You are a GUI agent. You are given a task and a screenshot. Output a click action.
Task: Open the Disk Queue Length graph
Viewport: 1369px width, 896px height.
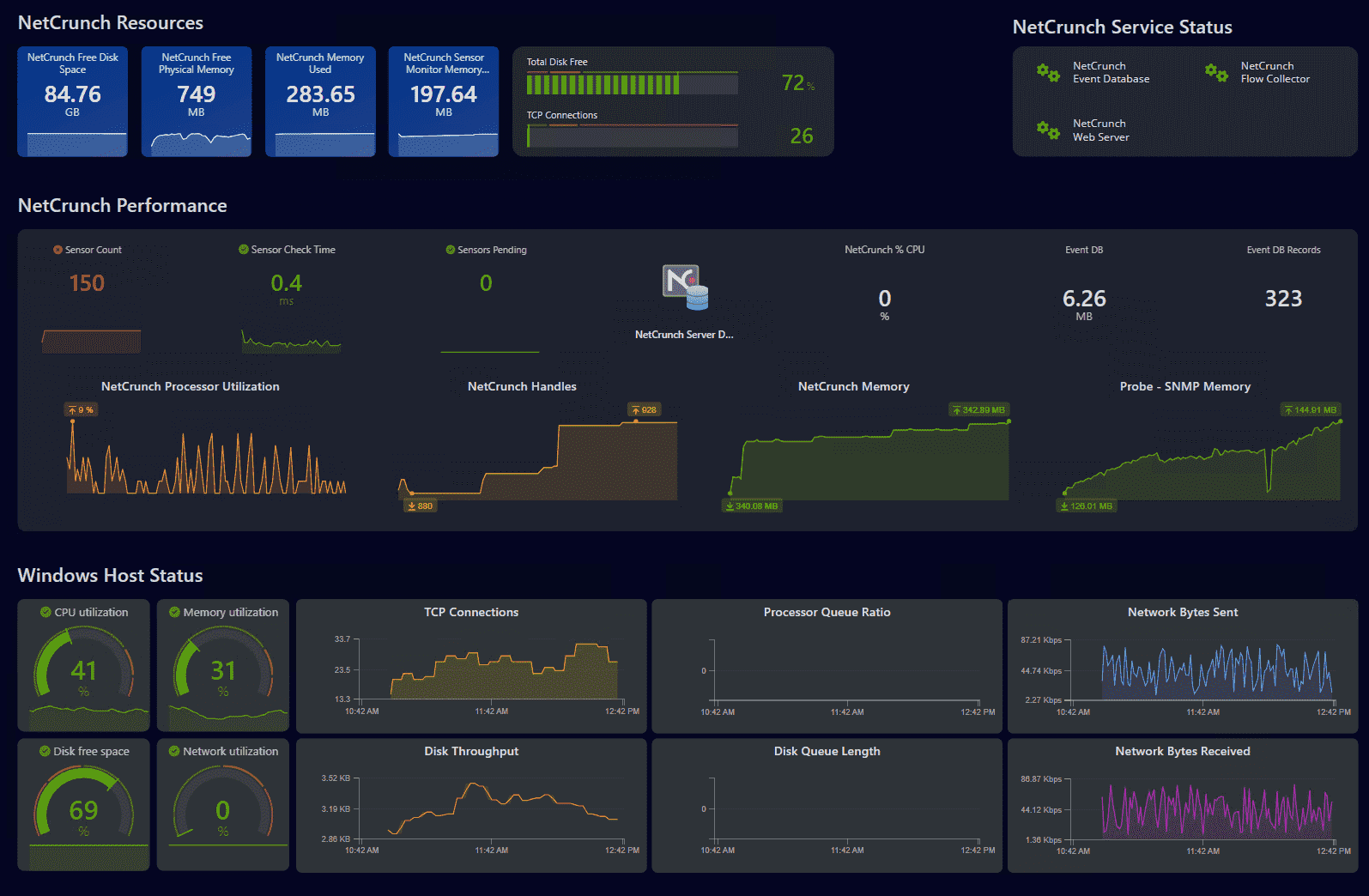click(x=827, y=805)
